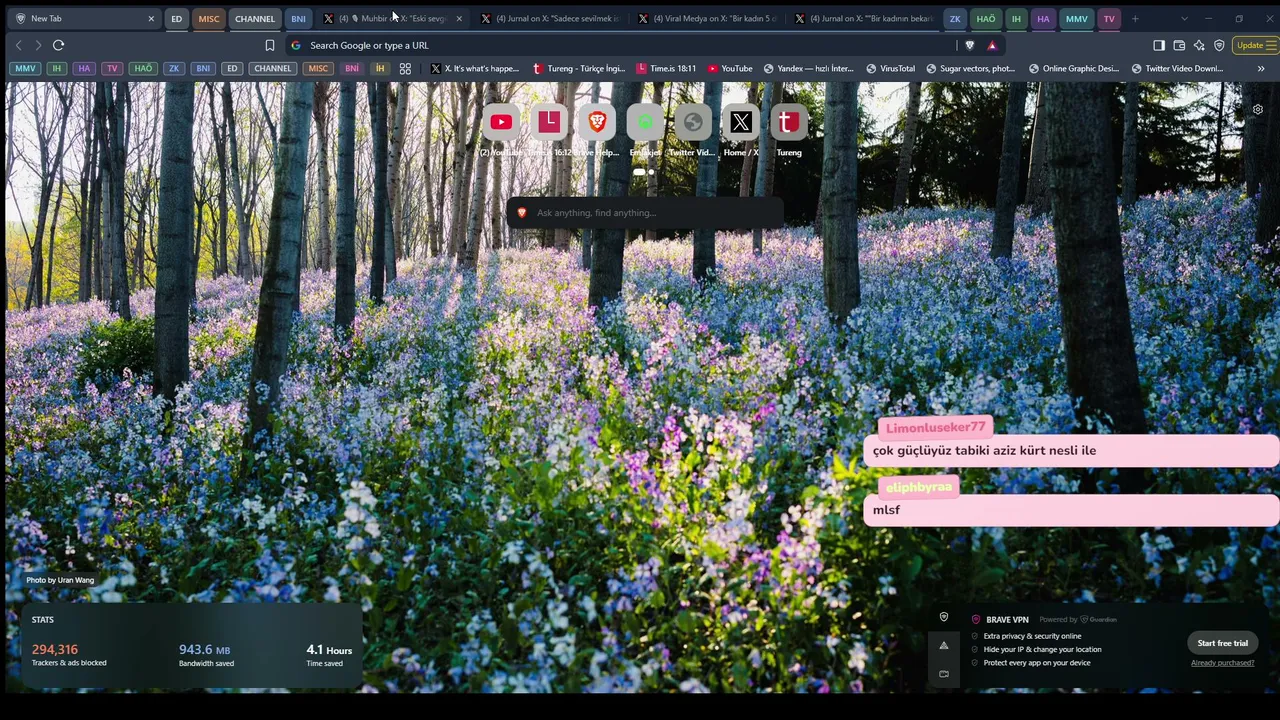This screenshot has width=1280, height=720.
Task: Expand the HAÖ tab group in tab strip
Action: (x=986, y=19)
